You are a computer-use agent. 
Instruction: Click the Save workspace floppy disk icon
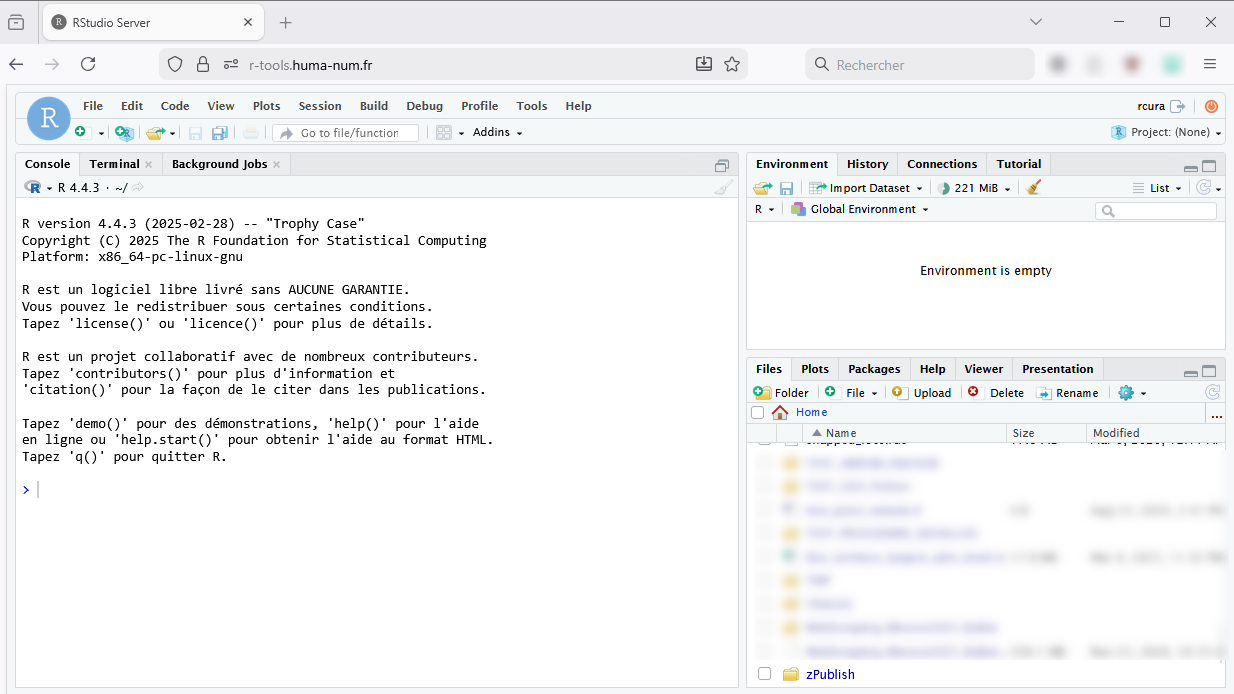[787, 188]
